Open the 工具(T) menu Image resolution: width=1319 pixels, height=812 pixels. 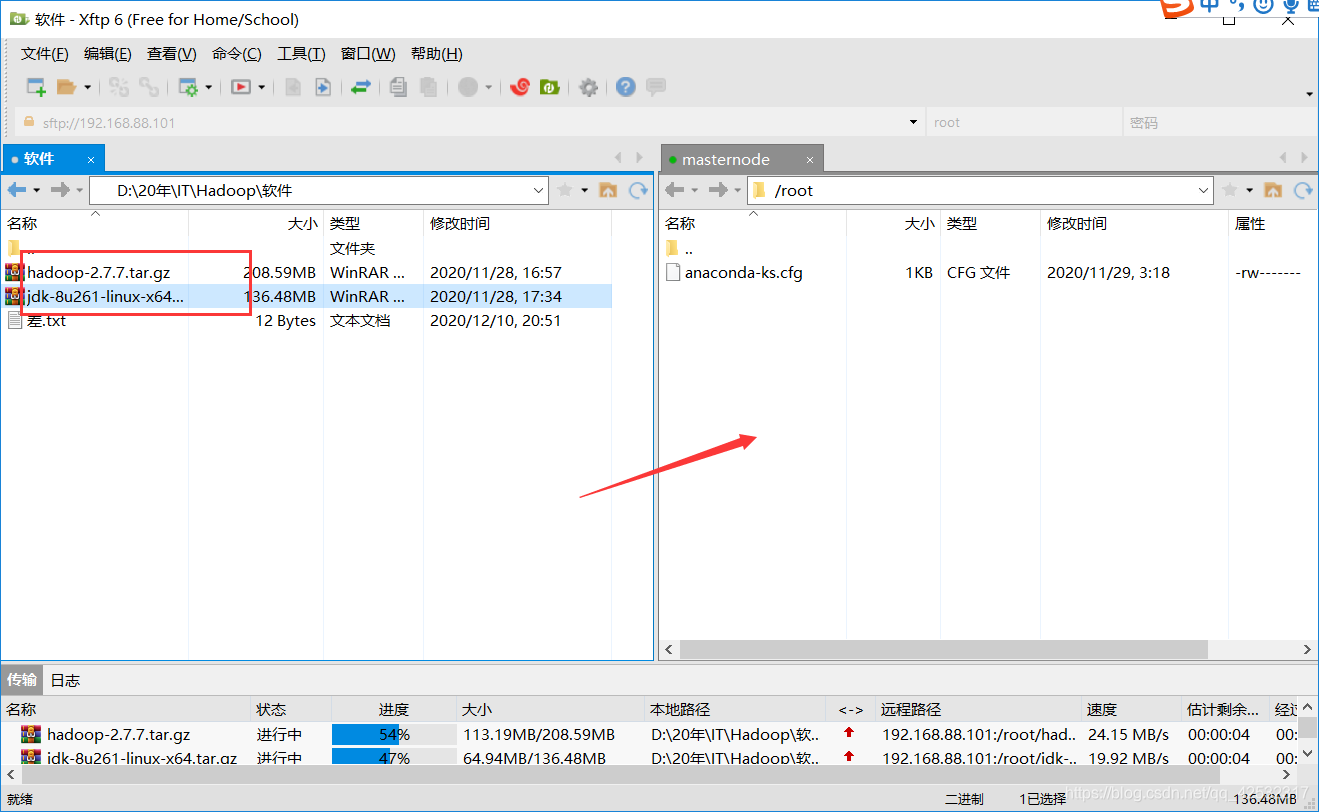(301, 54)
